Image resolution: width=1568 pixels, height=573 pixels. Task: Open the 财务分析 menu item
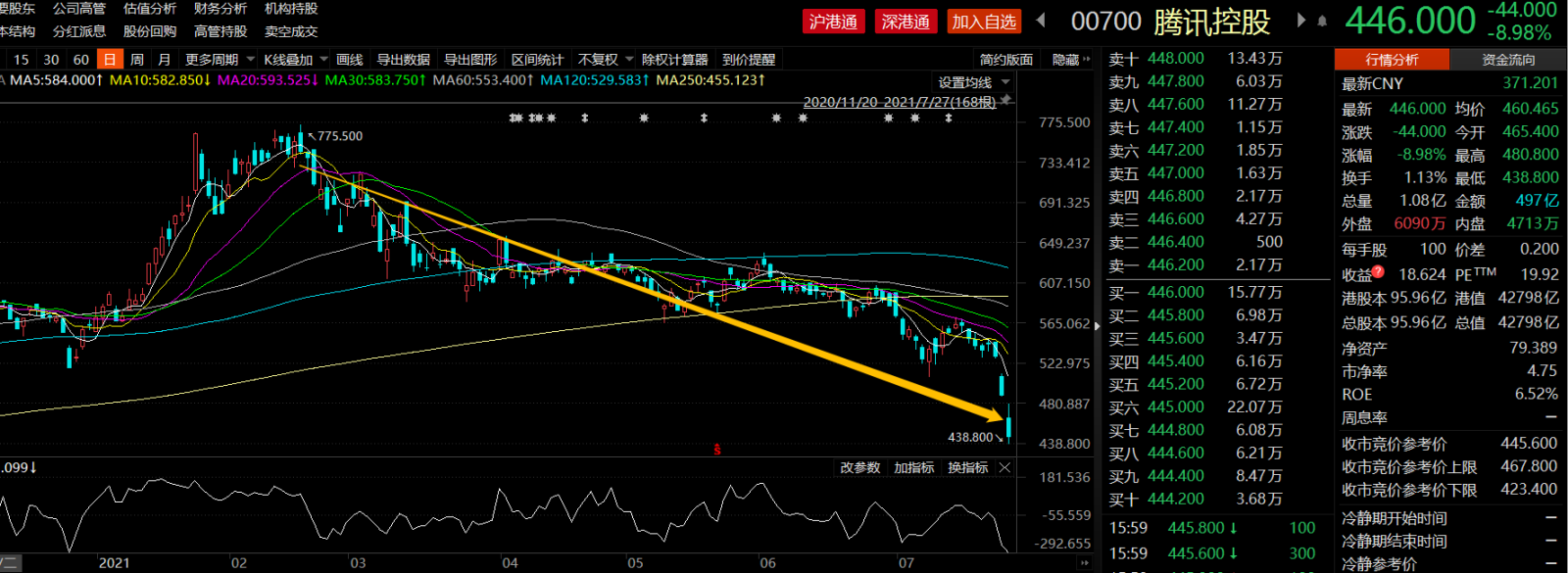tap(220, 9)
